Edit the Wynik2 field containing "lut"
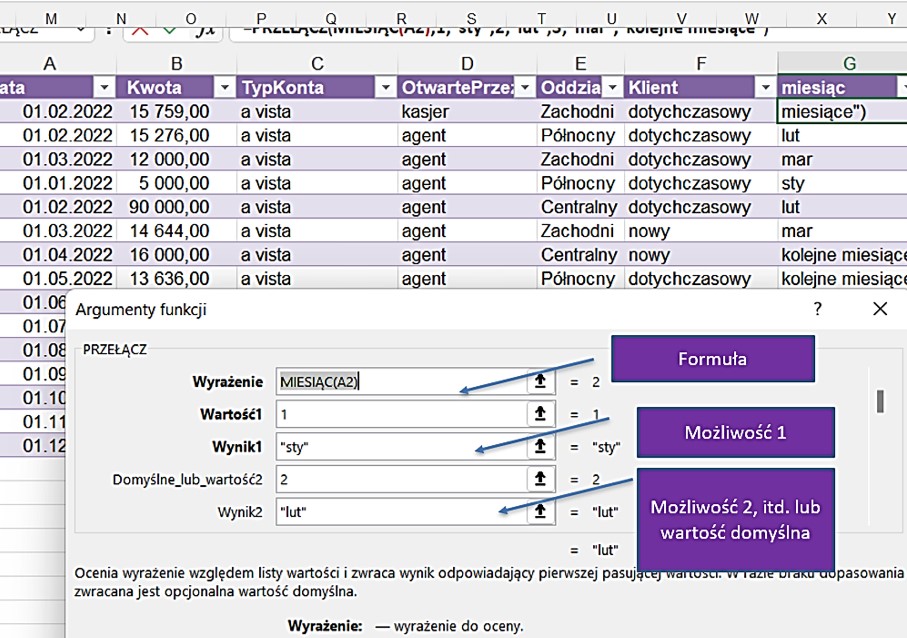This screenshot has height=638, width=907. [x=401, y=511]
